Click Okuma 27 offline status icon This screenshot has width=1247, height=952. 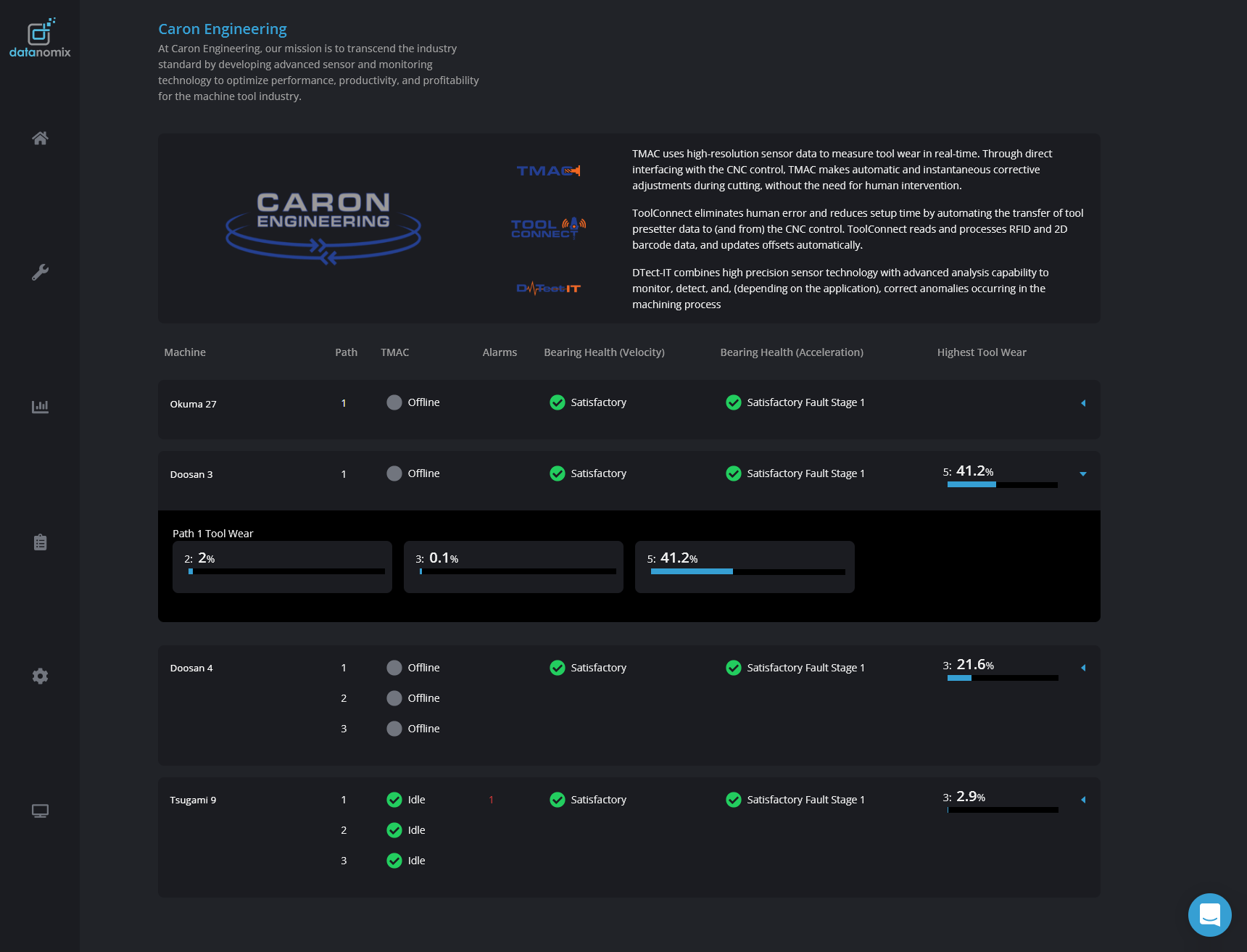394,402
